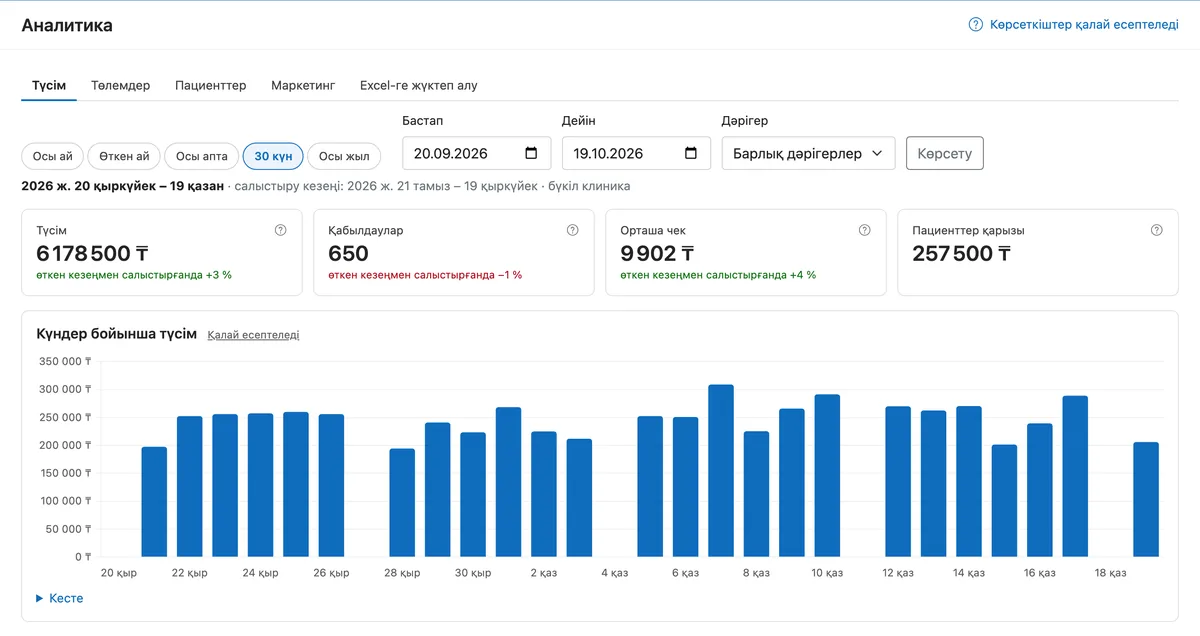Click the Көрсету button
1200x636 pixels.
945,153
